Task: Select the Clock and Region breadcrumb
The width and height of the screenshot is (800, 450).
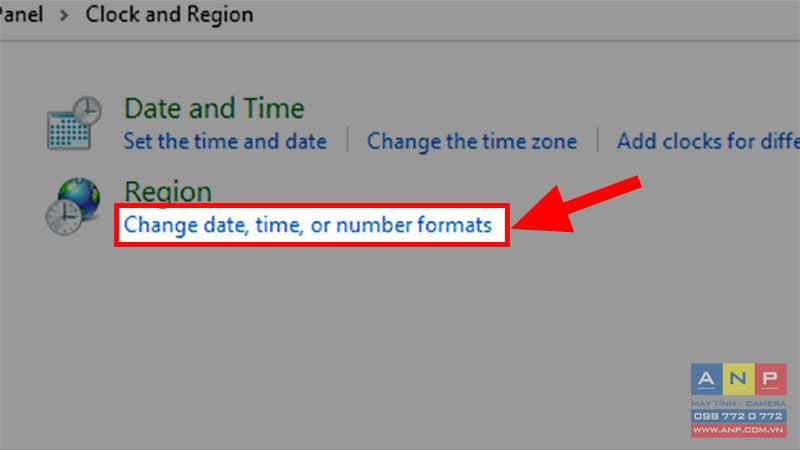Action: pyautogui.click(x=169, y=14)
